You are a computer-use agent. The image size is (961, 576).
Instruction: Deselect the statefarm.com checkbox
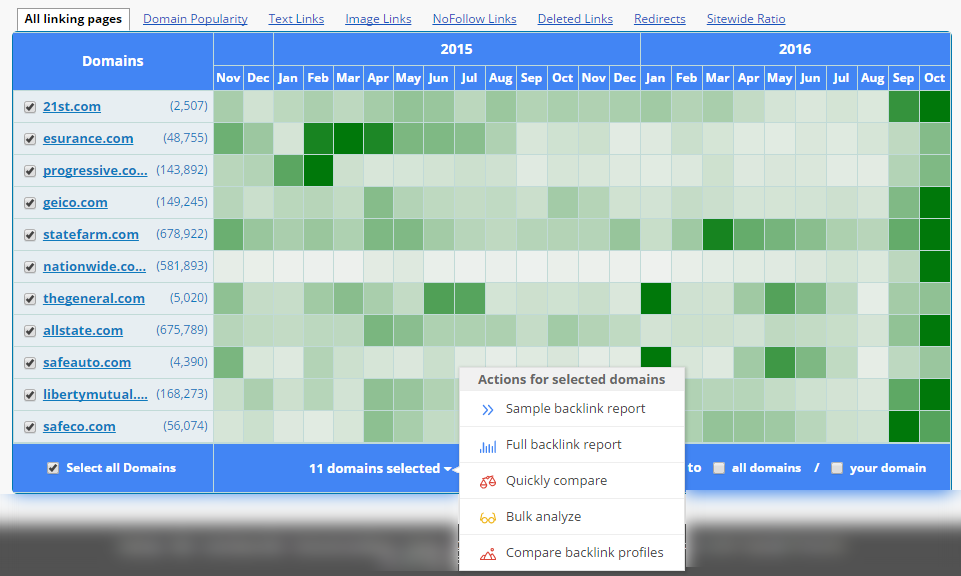29,235
